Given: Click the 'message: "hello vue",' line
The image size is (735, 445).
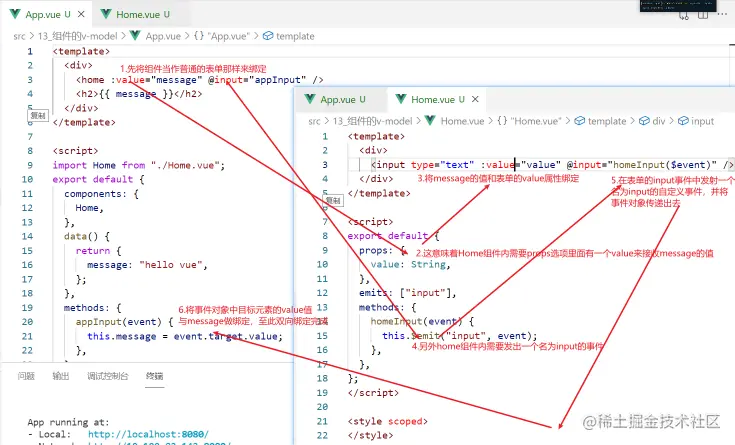Looking at the screenshot, I should pos(147,265).
